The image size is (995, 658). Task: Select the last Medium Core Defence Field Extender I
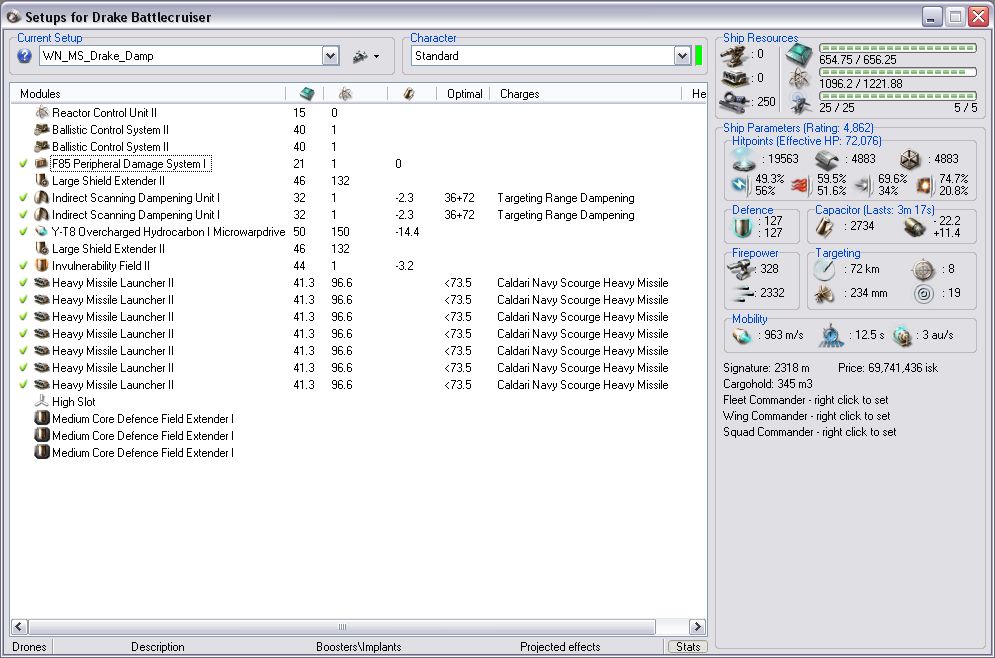coord(143,453)
